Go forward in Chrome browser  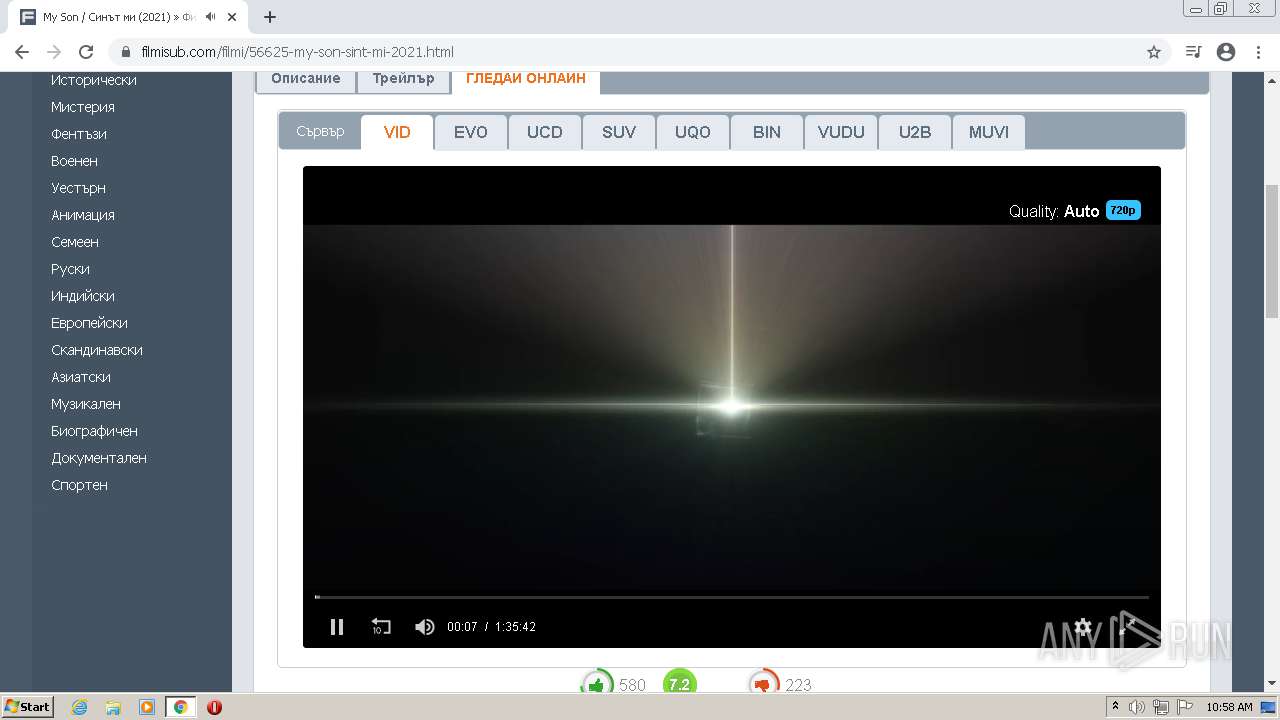[54, 52]
